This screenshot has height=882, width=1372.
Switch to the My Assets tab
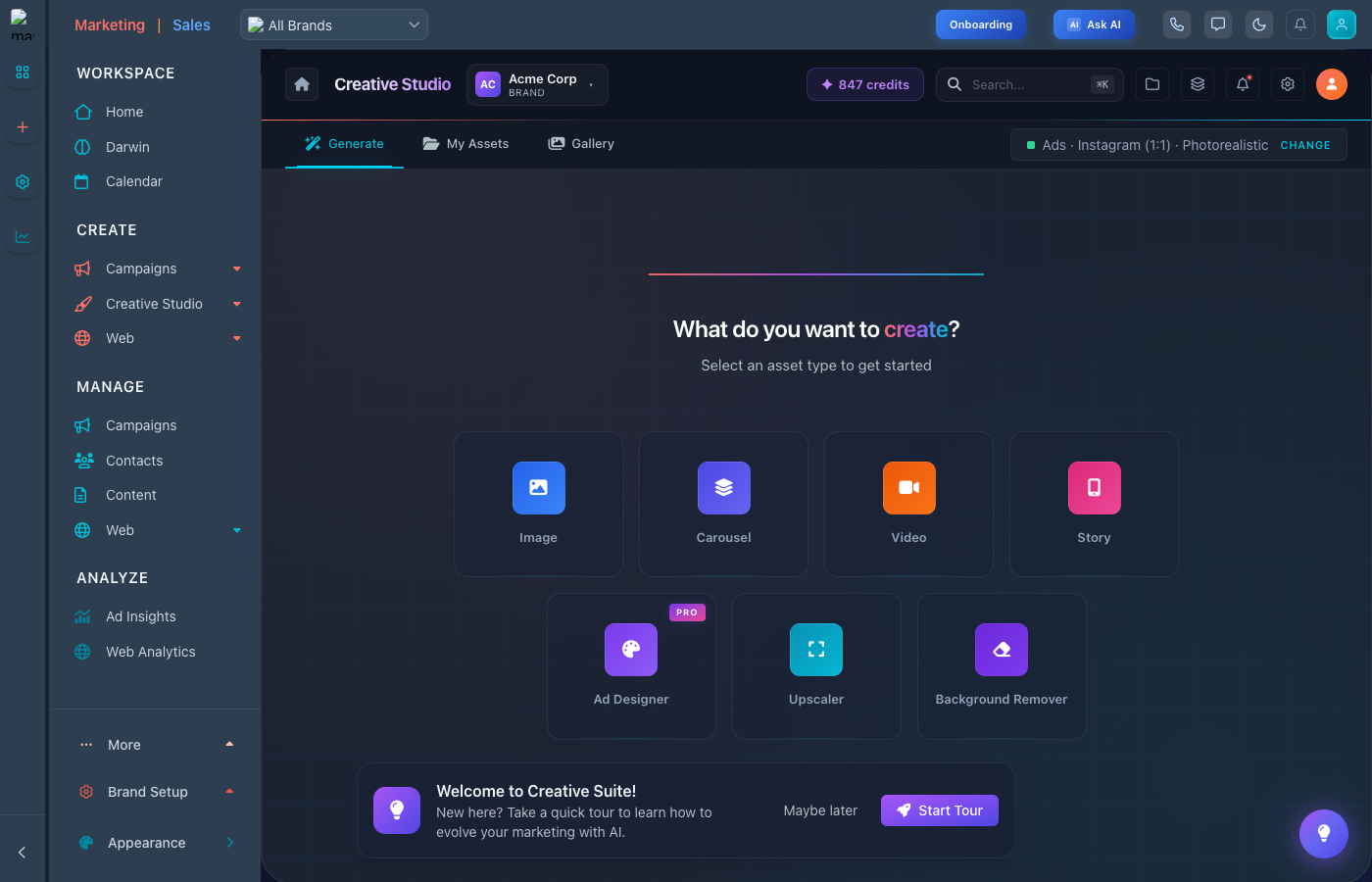pos(465,144)
